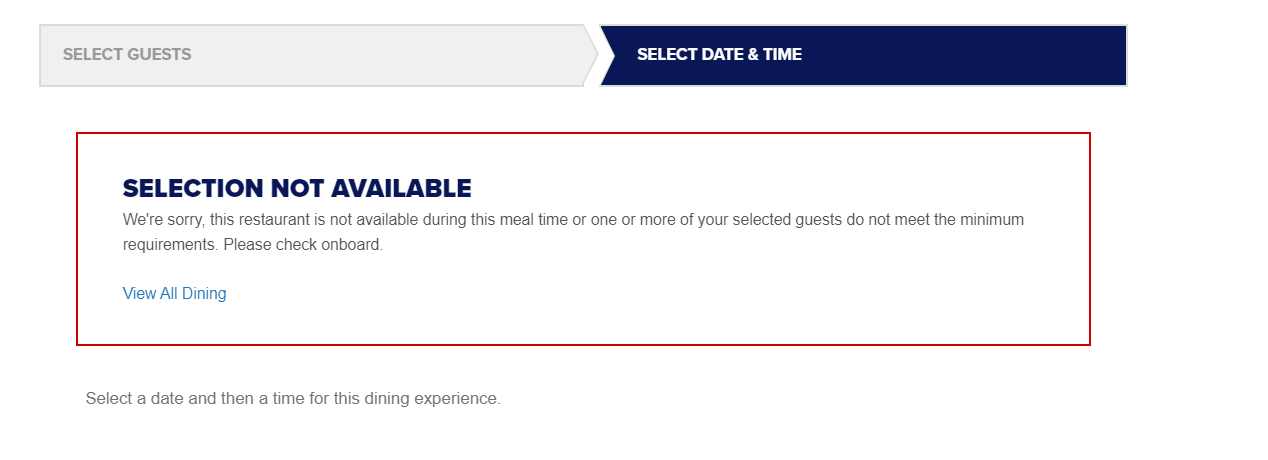1268x460 pixels.
Task: Click "SELECT GUESTS" label text
Action: 127,54
